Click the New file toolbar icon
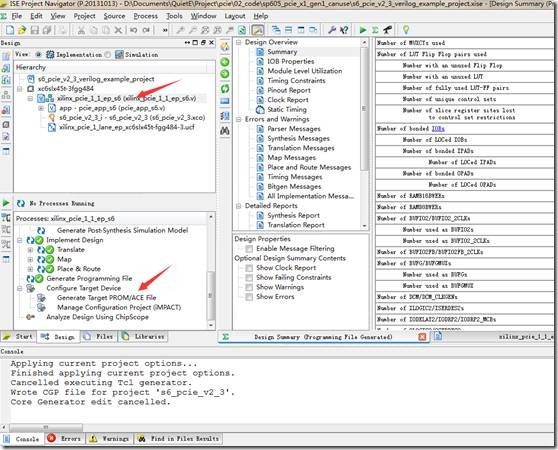558x450 pixels. click(x=10, y=30)
